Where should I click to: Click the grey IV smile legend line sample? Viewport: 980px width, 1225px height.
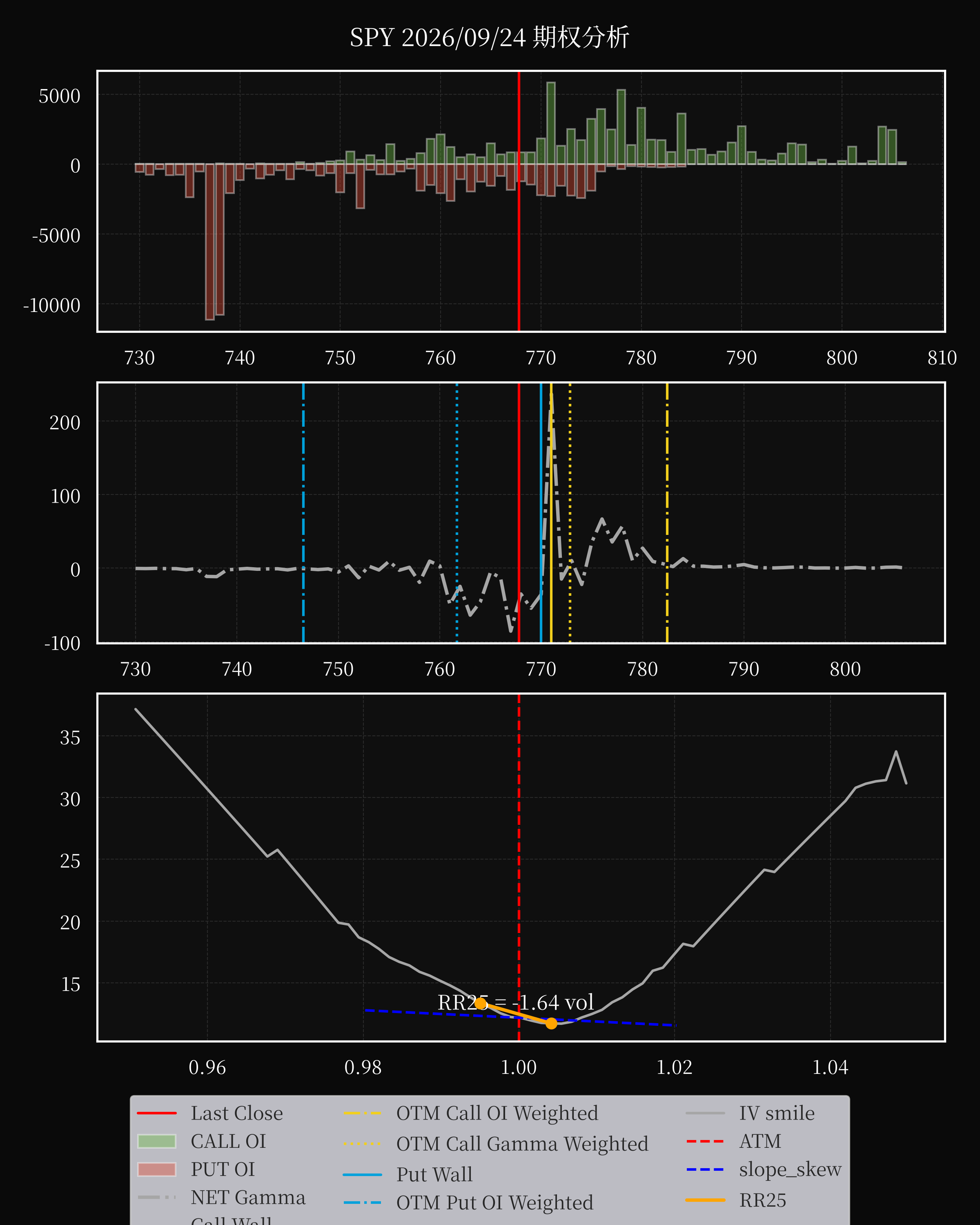(705, 1113)
